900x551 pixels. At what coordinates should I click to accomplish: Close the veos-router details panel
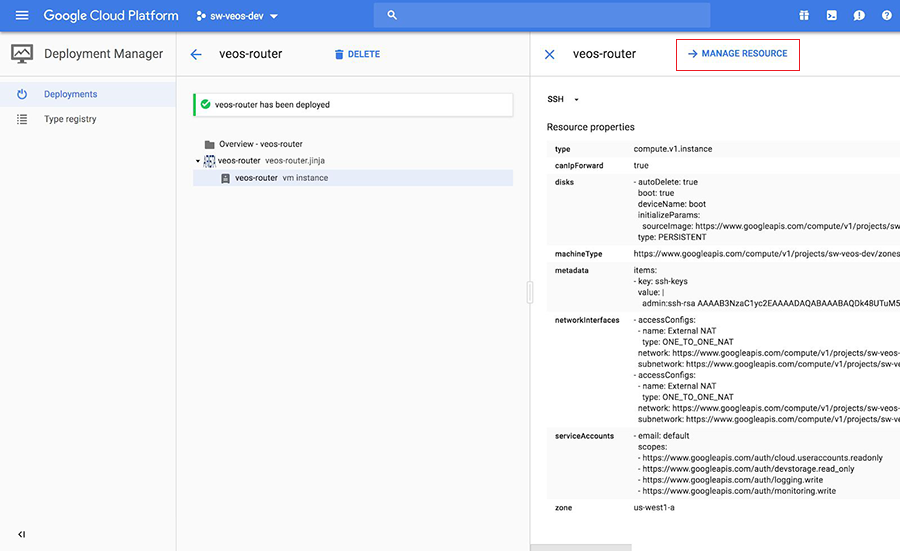[549, 55]
